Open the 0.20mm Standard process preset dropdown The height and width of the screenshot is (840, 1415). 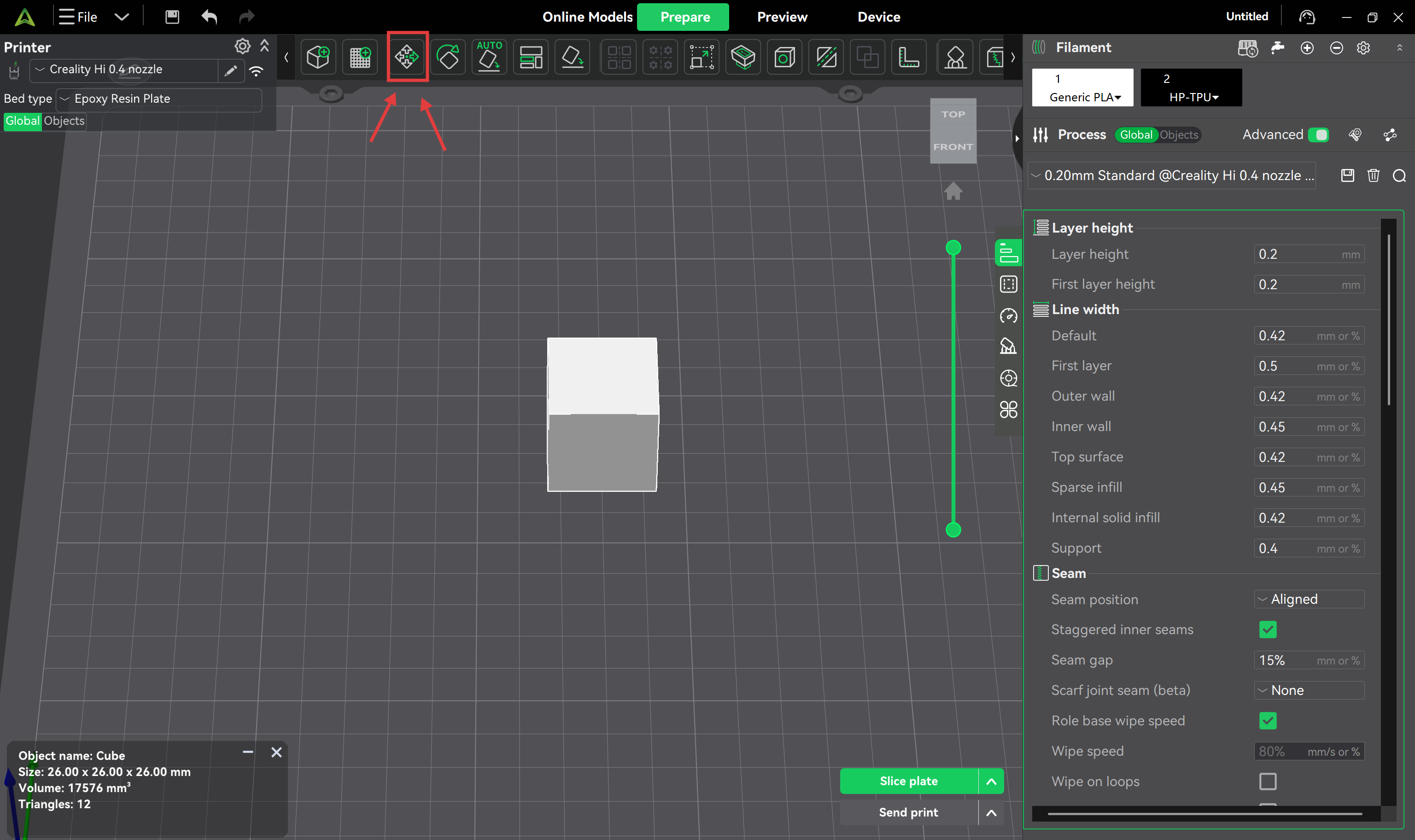(x=1172, y=175)
